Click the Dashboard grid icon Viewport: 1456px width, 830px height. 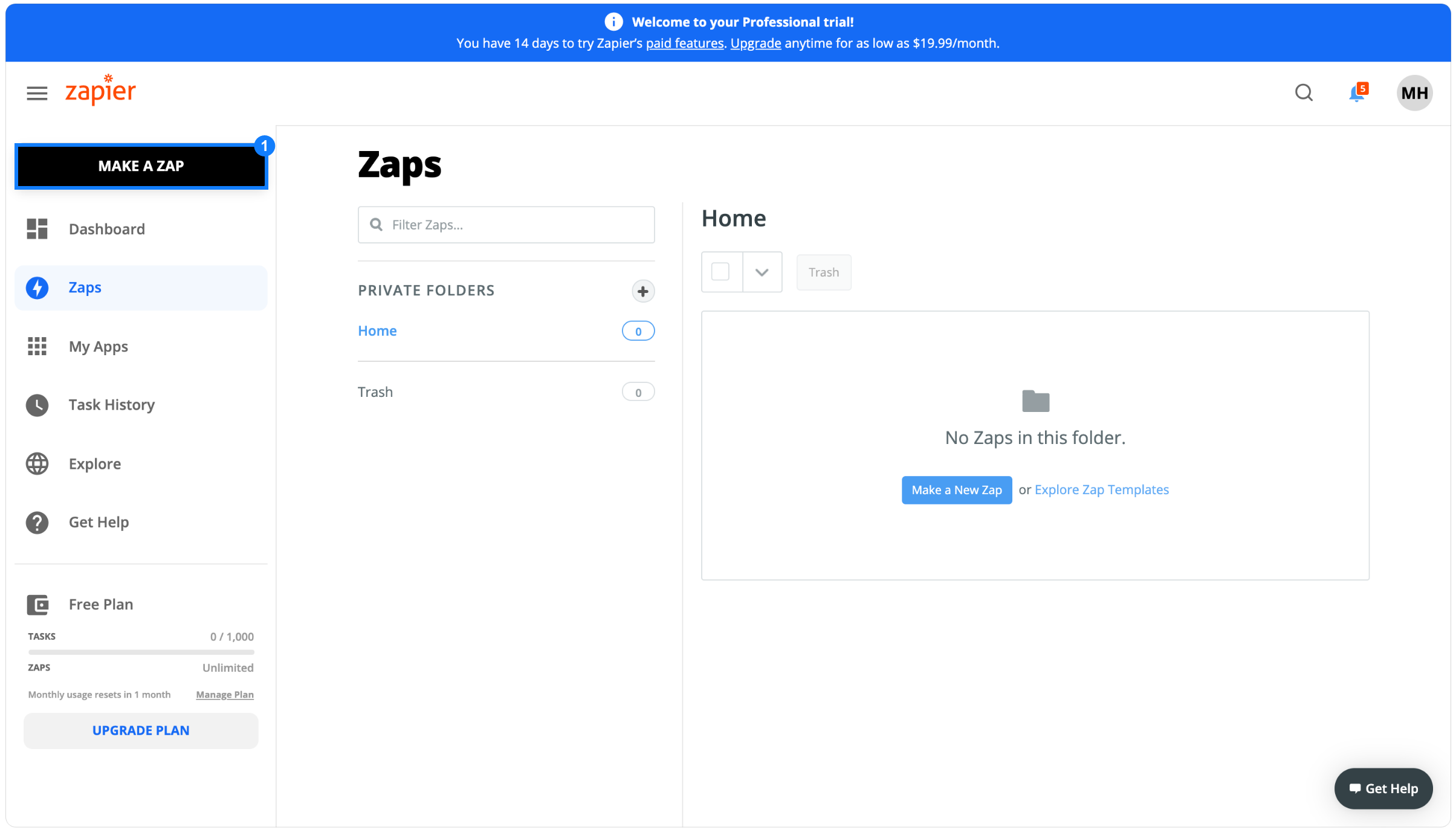pos(37,229)
